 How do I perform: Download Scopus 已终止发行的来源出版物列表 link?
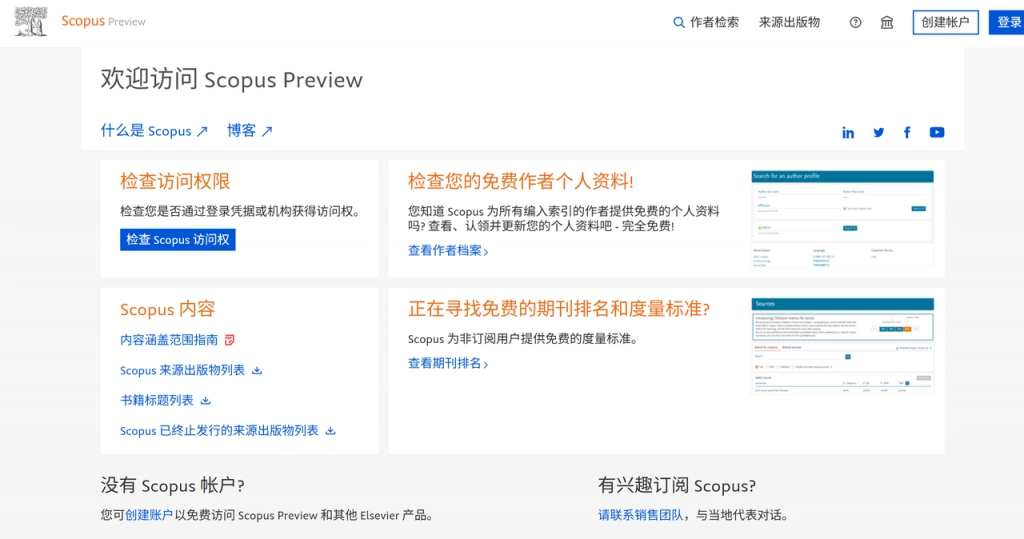click(219, 431)
